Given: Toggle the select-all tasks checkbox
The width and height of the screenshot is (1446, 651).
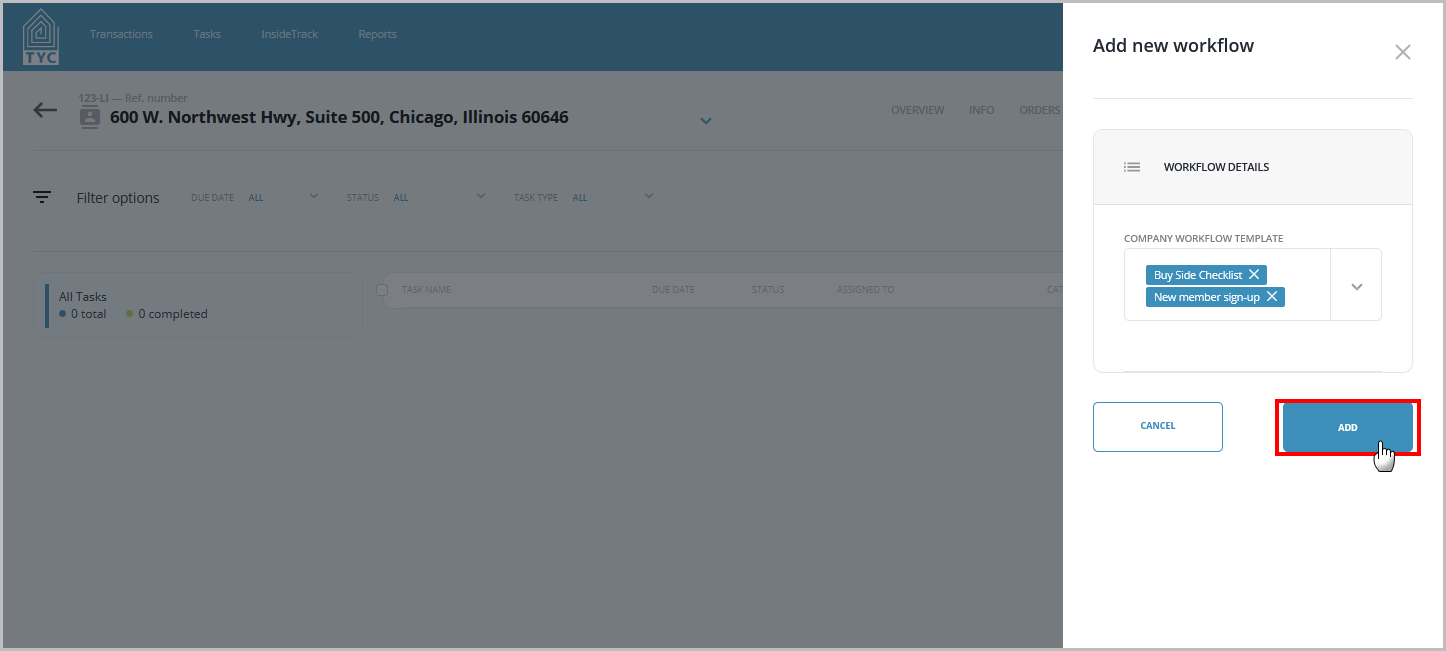Looking at the screenshot, I should point(381,290).
